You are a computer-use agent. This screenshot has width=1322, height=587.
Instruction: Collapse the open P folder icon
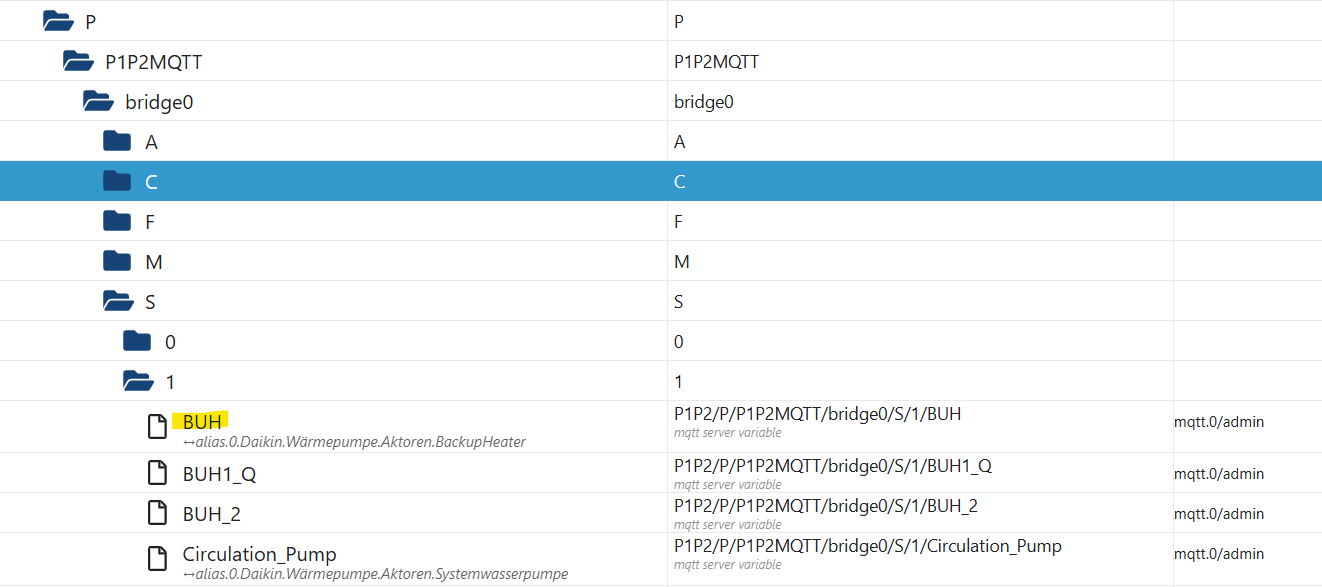point(59,21)
